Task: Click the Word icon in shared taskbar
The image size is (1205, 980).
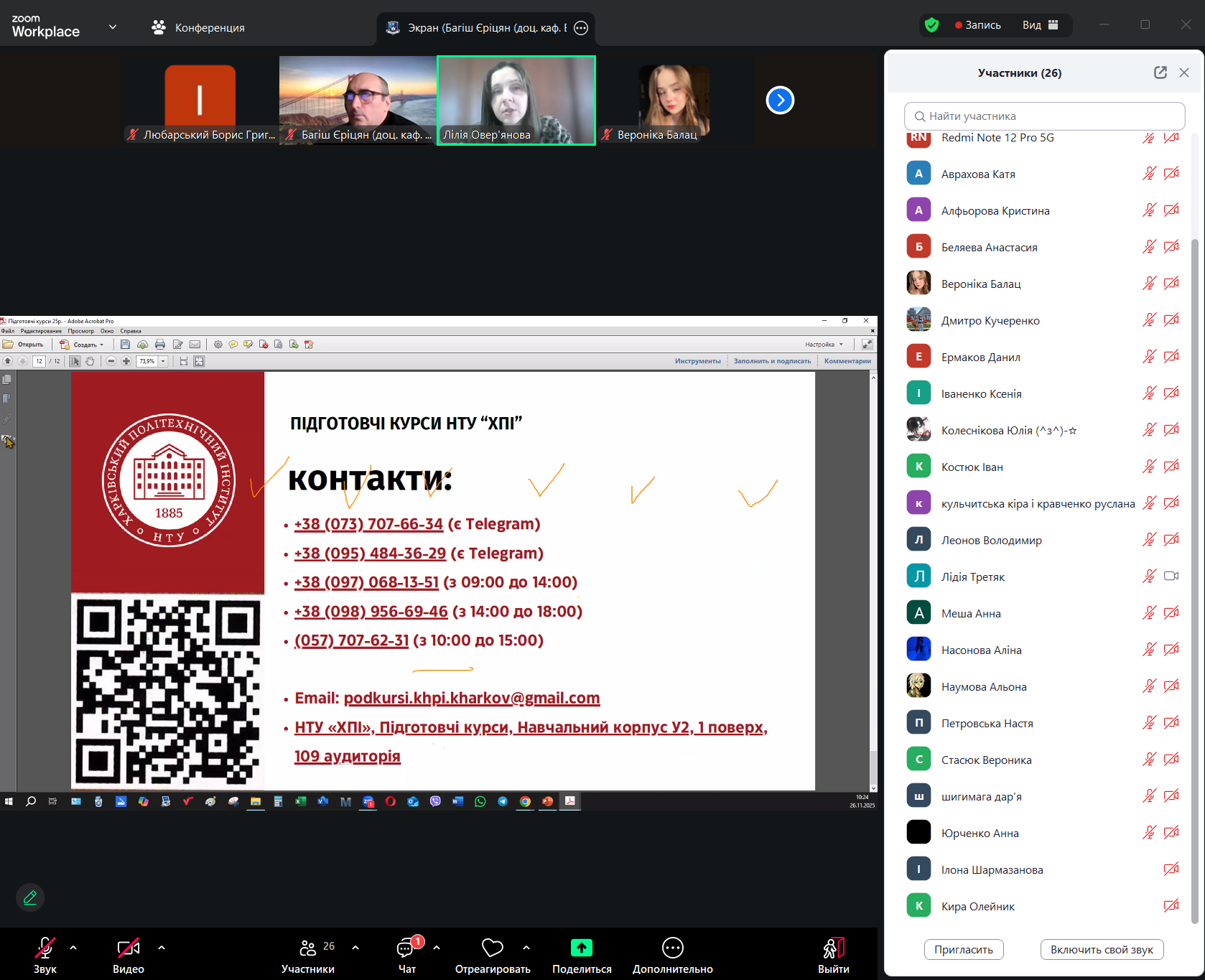Action: pyautogui.click(x=457, y=801)
